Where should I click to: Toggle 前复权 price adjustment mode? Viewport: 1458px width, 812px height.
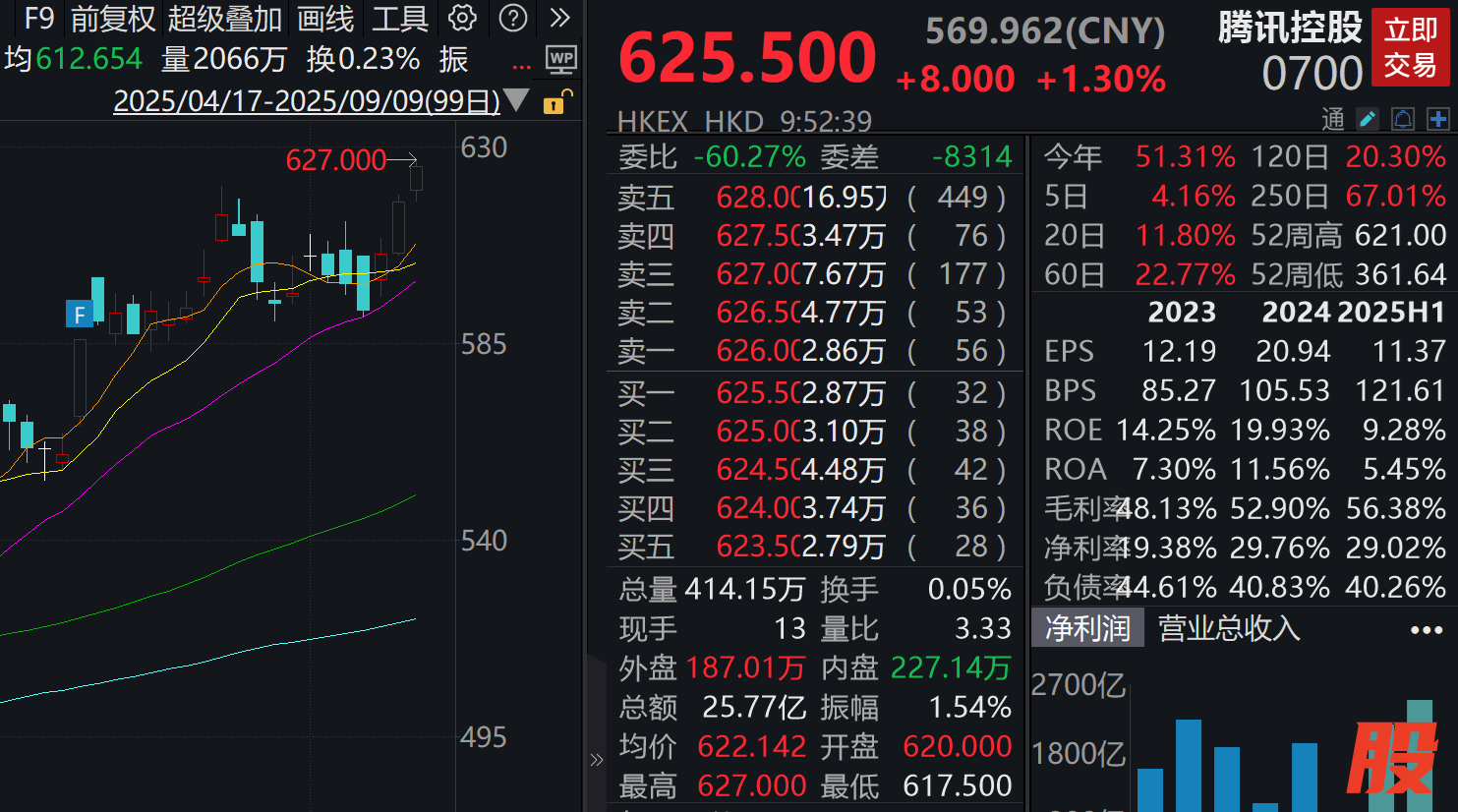[113, 18]
